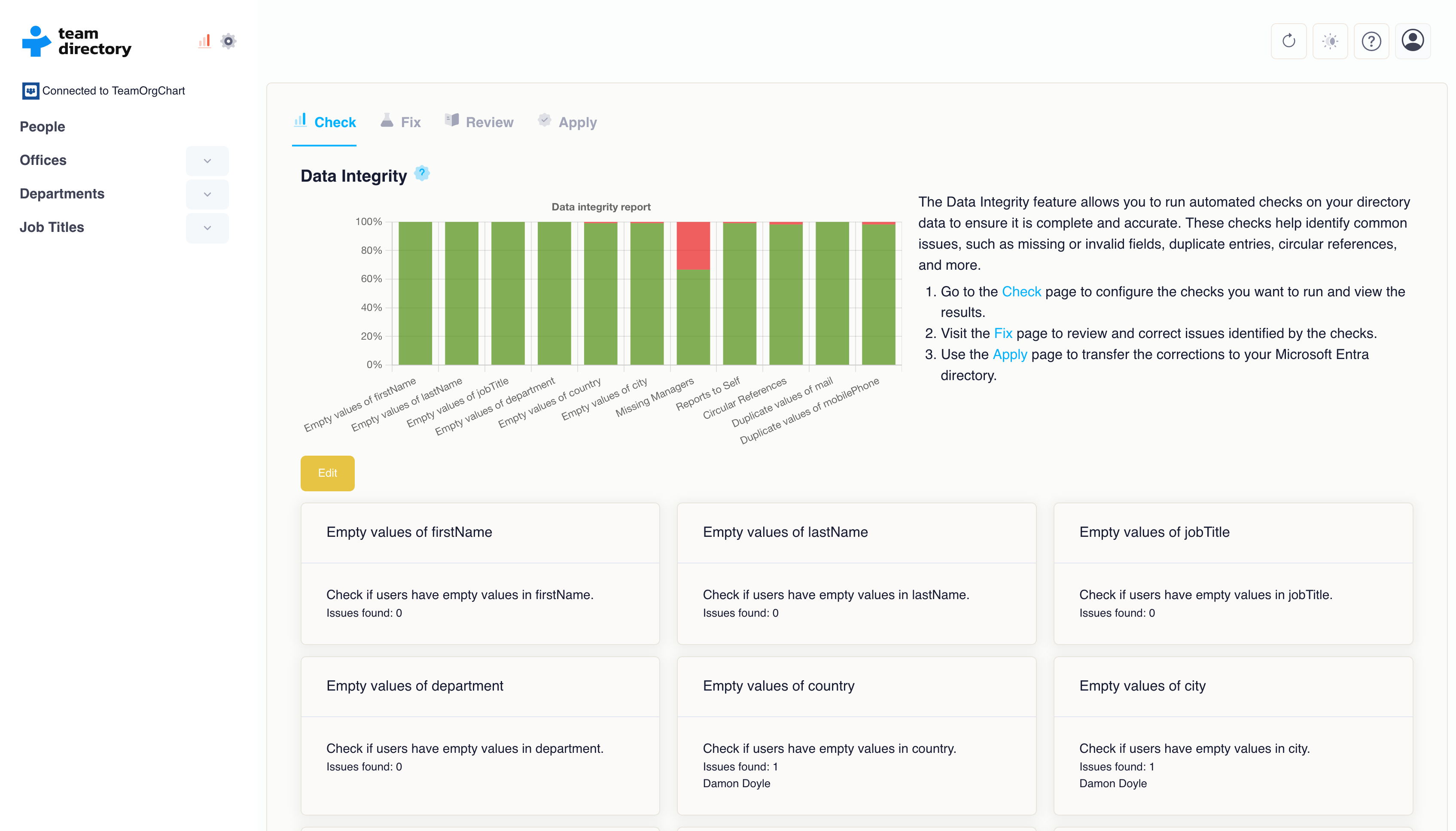Image resolution: width=1456 pixels, height=831 pixels.
Task: Follow the Apply link in instructions
Action: [x=1010, y=354]
